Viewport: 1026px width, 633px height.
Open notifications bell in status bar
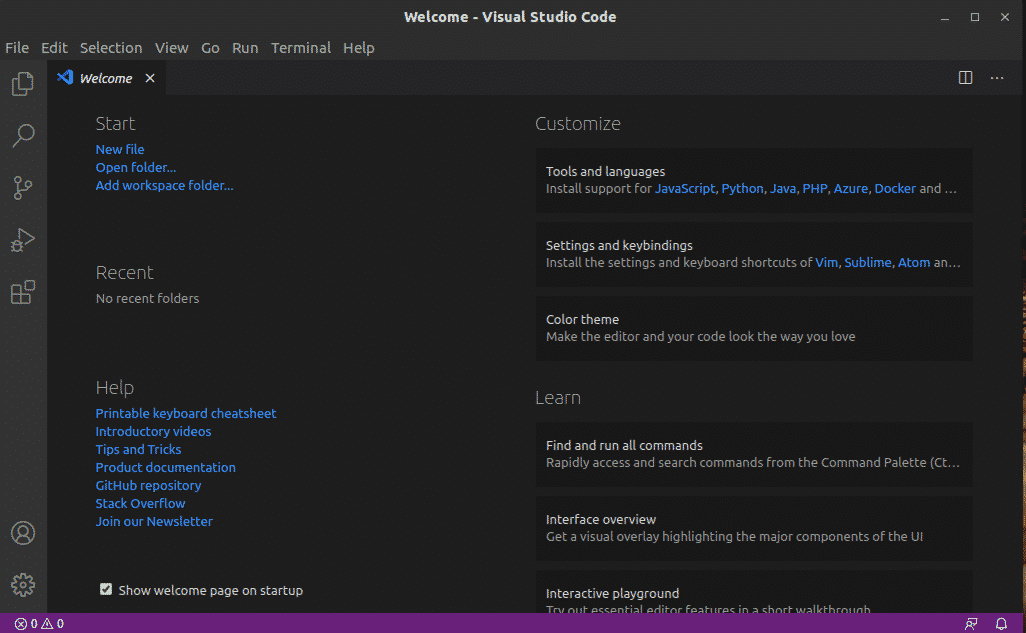click(x=1001, y=624)
